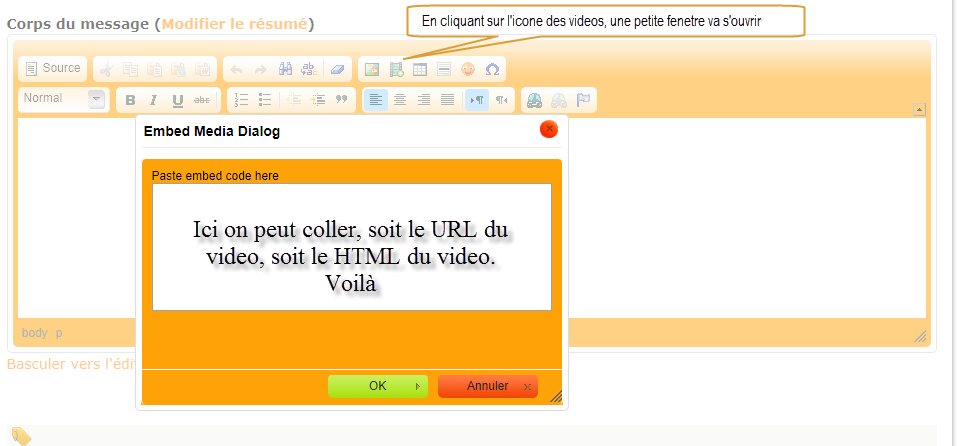
Task: Open the smiley emoticon picker
Action: [468, 69]
